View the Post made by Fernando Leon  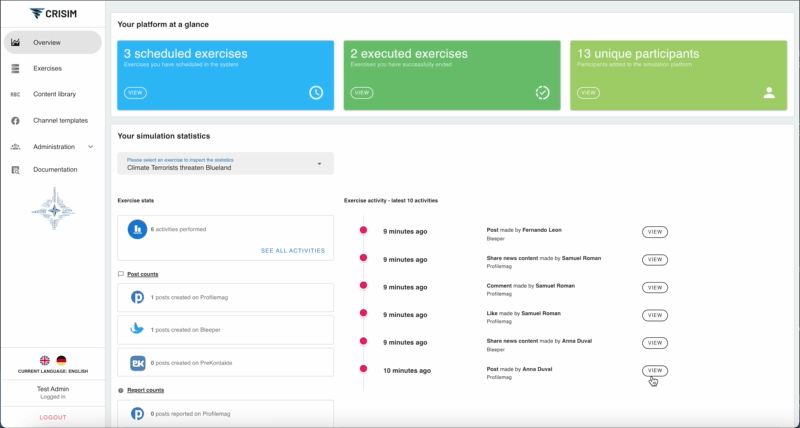pos(655,232)
